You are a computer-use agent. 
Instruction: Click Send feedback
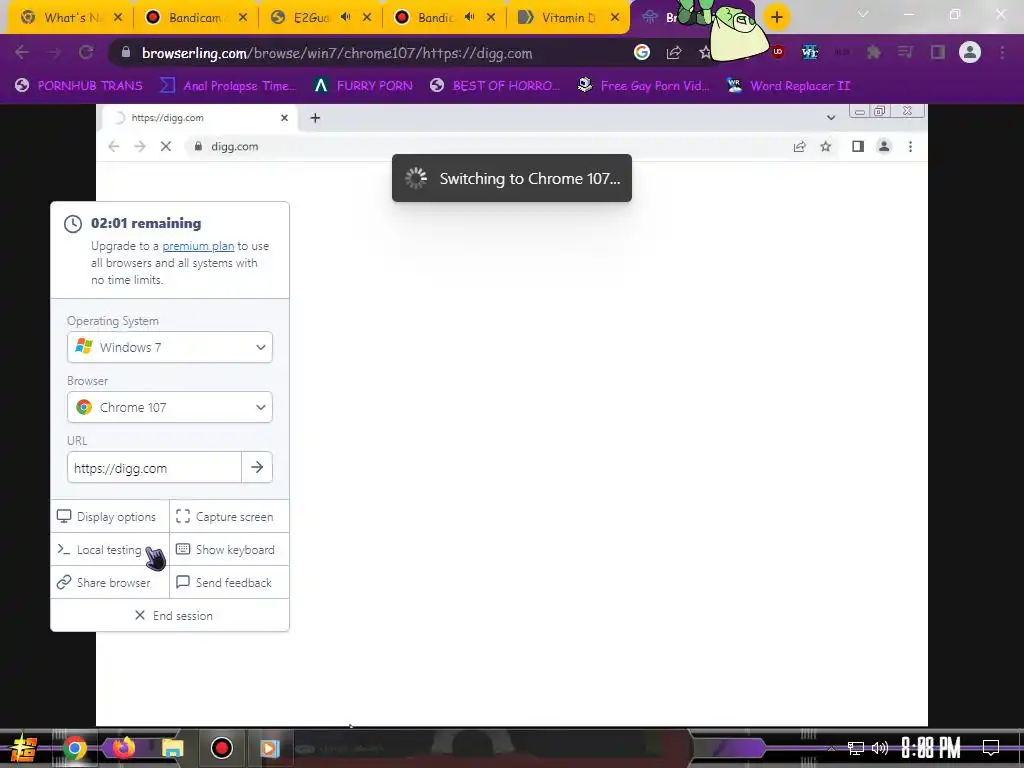pyautogui.click(x=229, y=583)
